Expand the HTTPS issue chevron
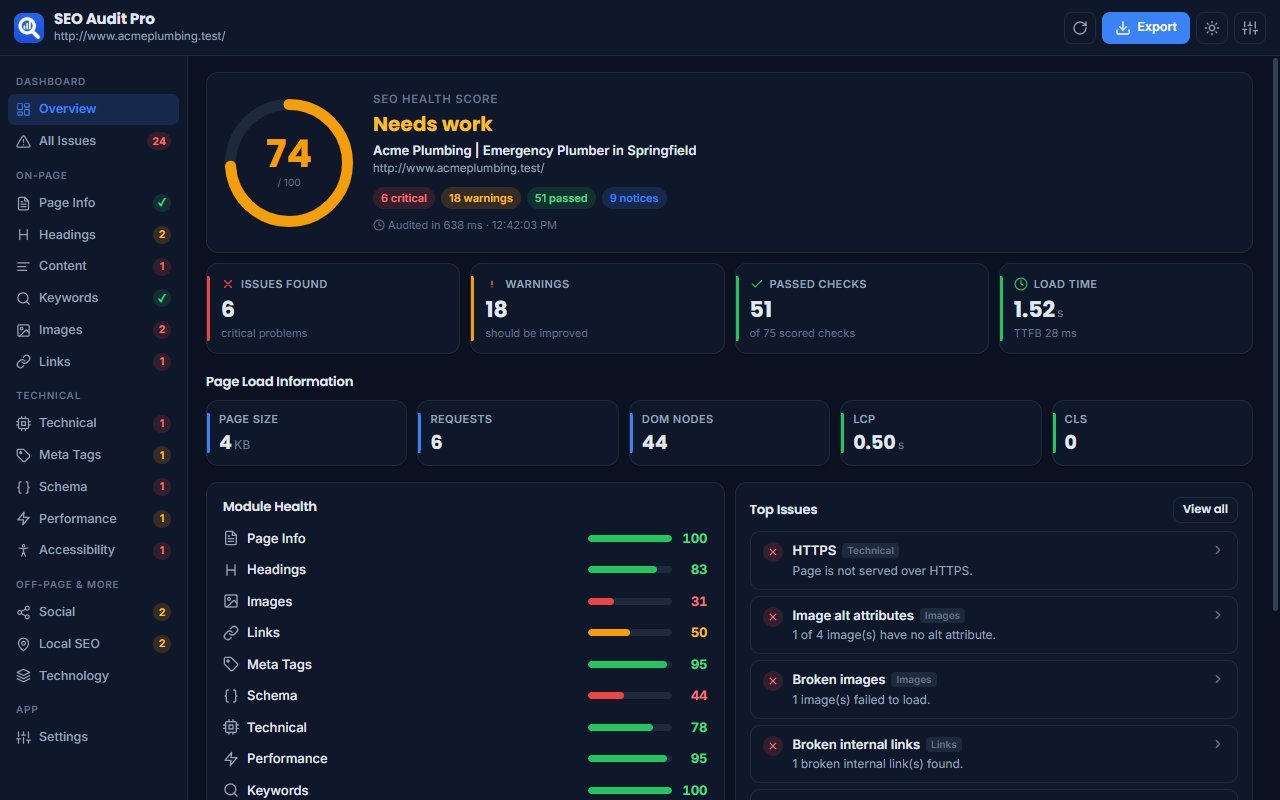The width and height of the screenshot is (1280, 800). tap(1217, 550)
